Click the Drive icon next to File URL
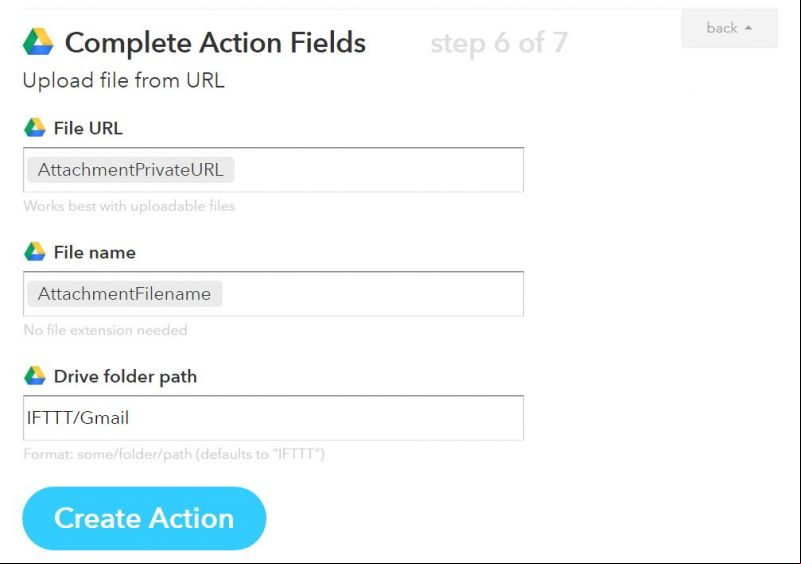The height and width of the screenshot is (564, 801). tap(35, 128)
